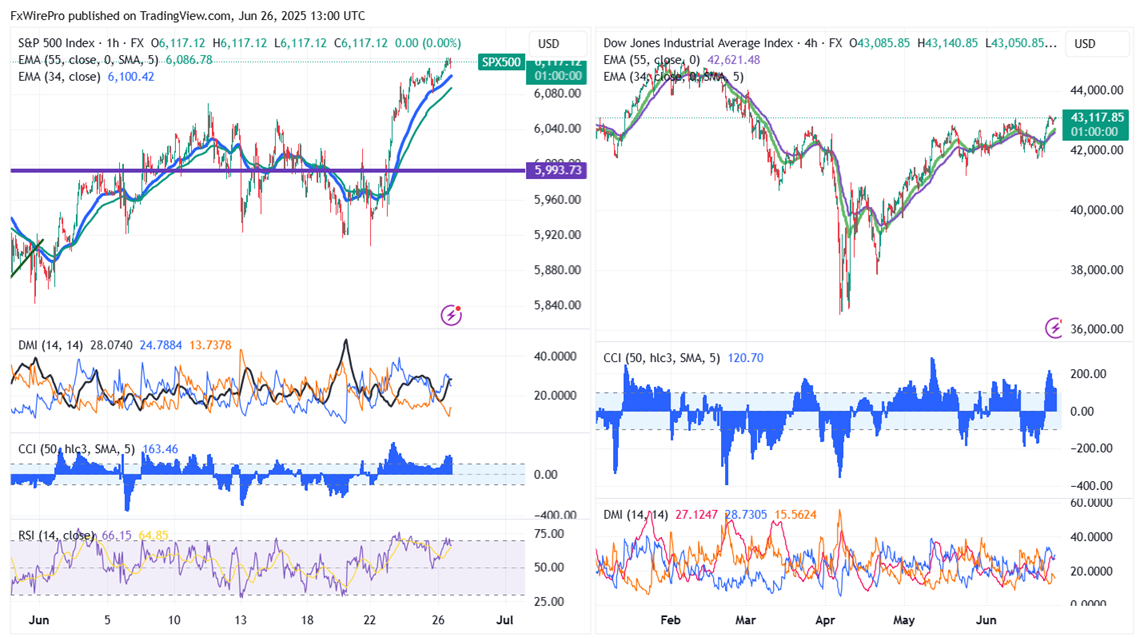Open the USD currency selector on S&P 500 chart
This screenshot has width=1142, height=638.
coord(549,44)
